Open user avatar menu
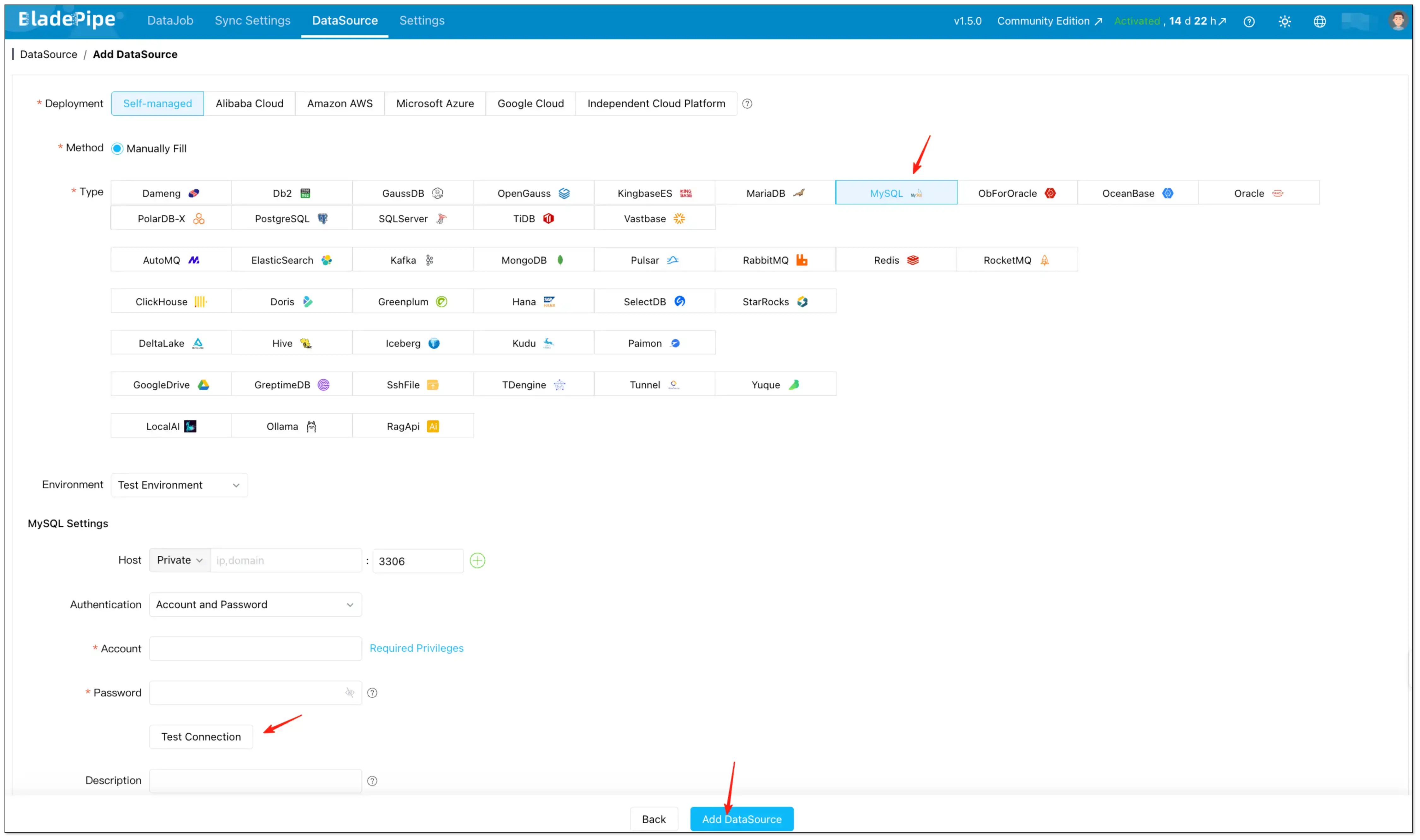 pos(1398,21)
